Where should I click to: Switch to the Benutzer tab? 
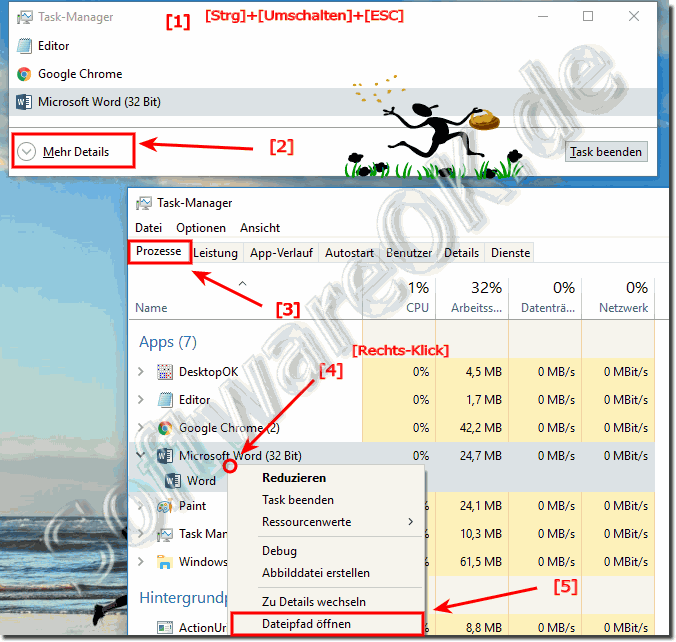[x=409, y=253]
